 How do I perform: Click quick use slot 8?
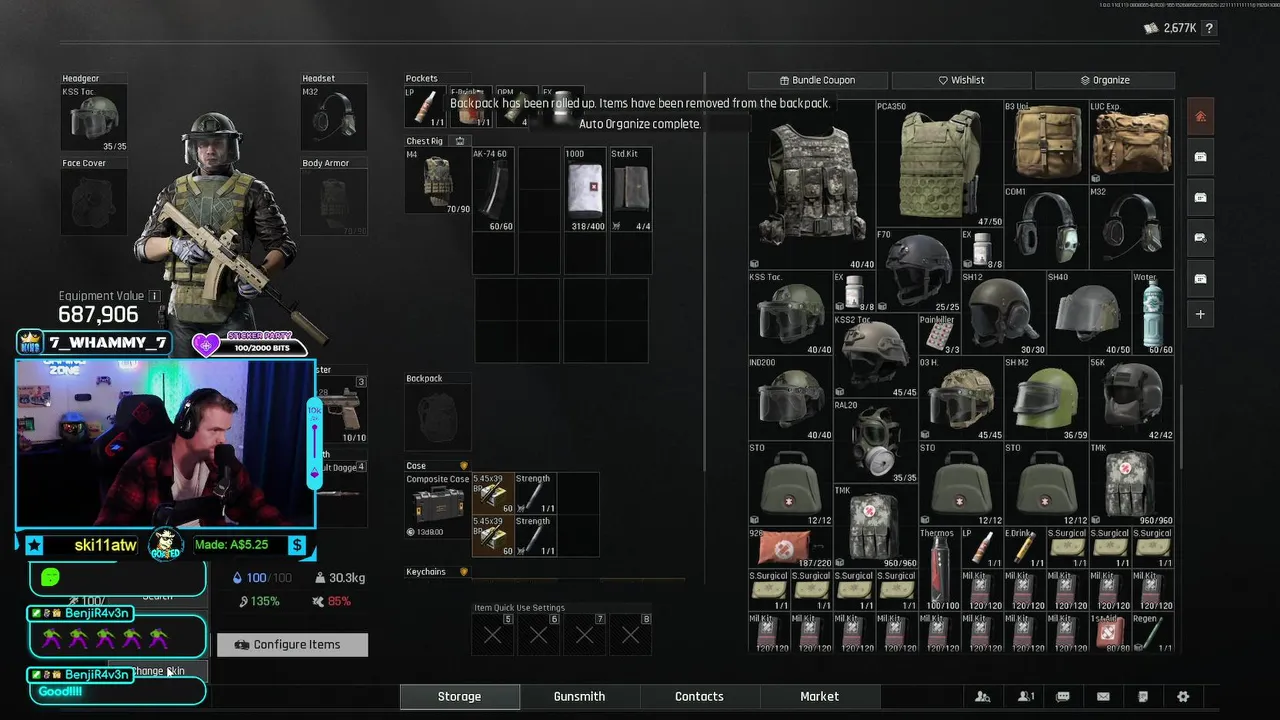[x=631, y=634]
